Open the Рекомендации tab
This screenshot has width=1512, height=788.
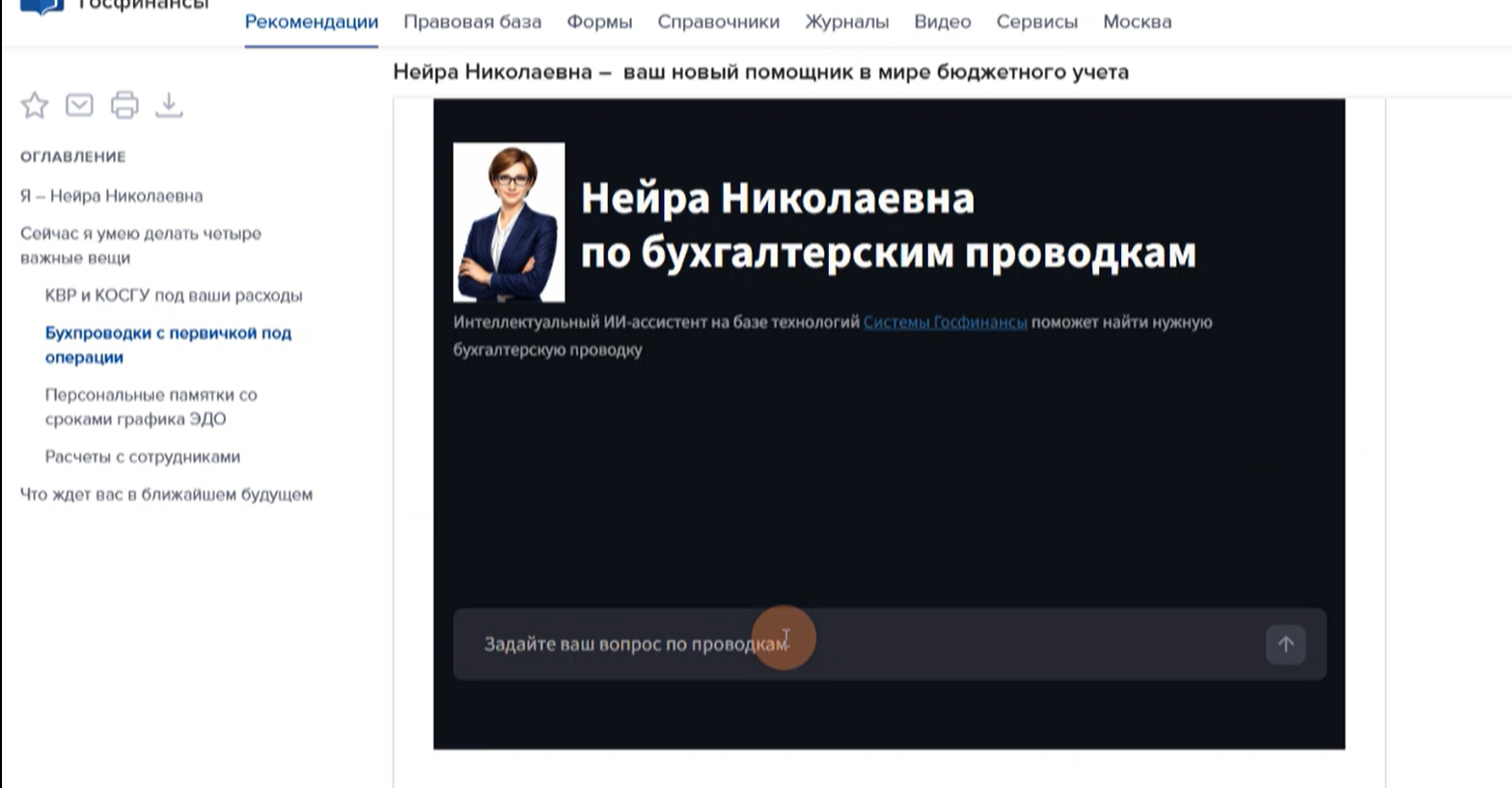click(x=312, y=21)
